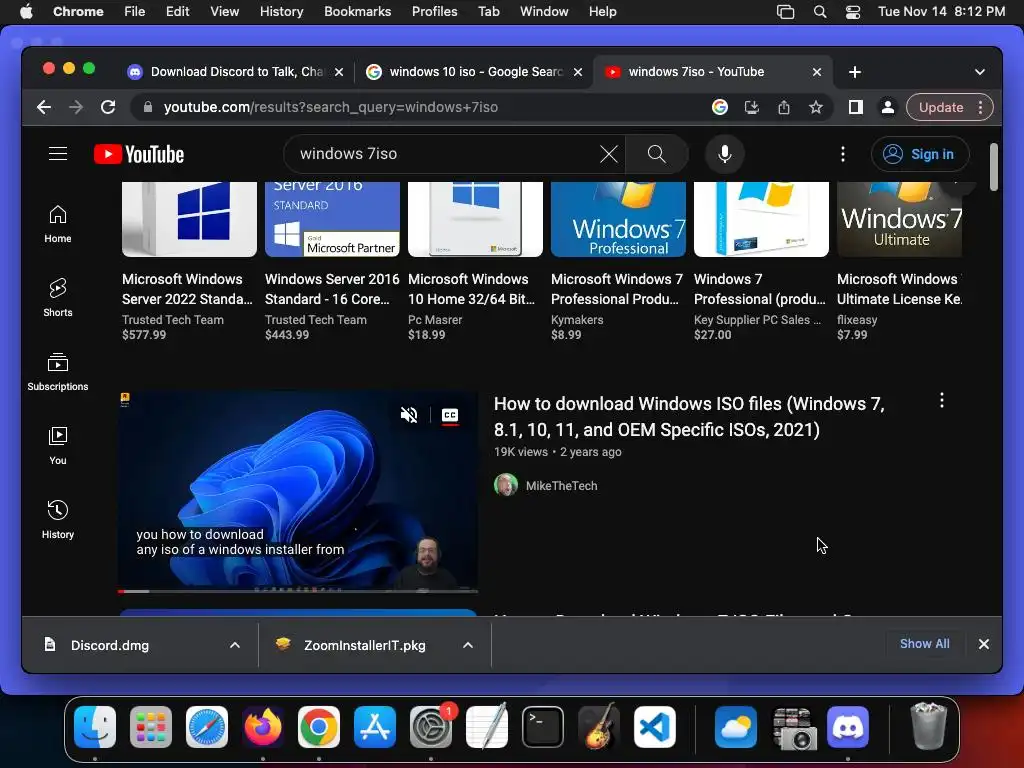The height and width of the screenshot is (768, 1024).
Task: Click Sign in button on YouTube
Action: tap(920, 154)
